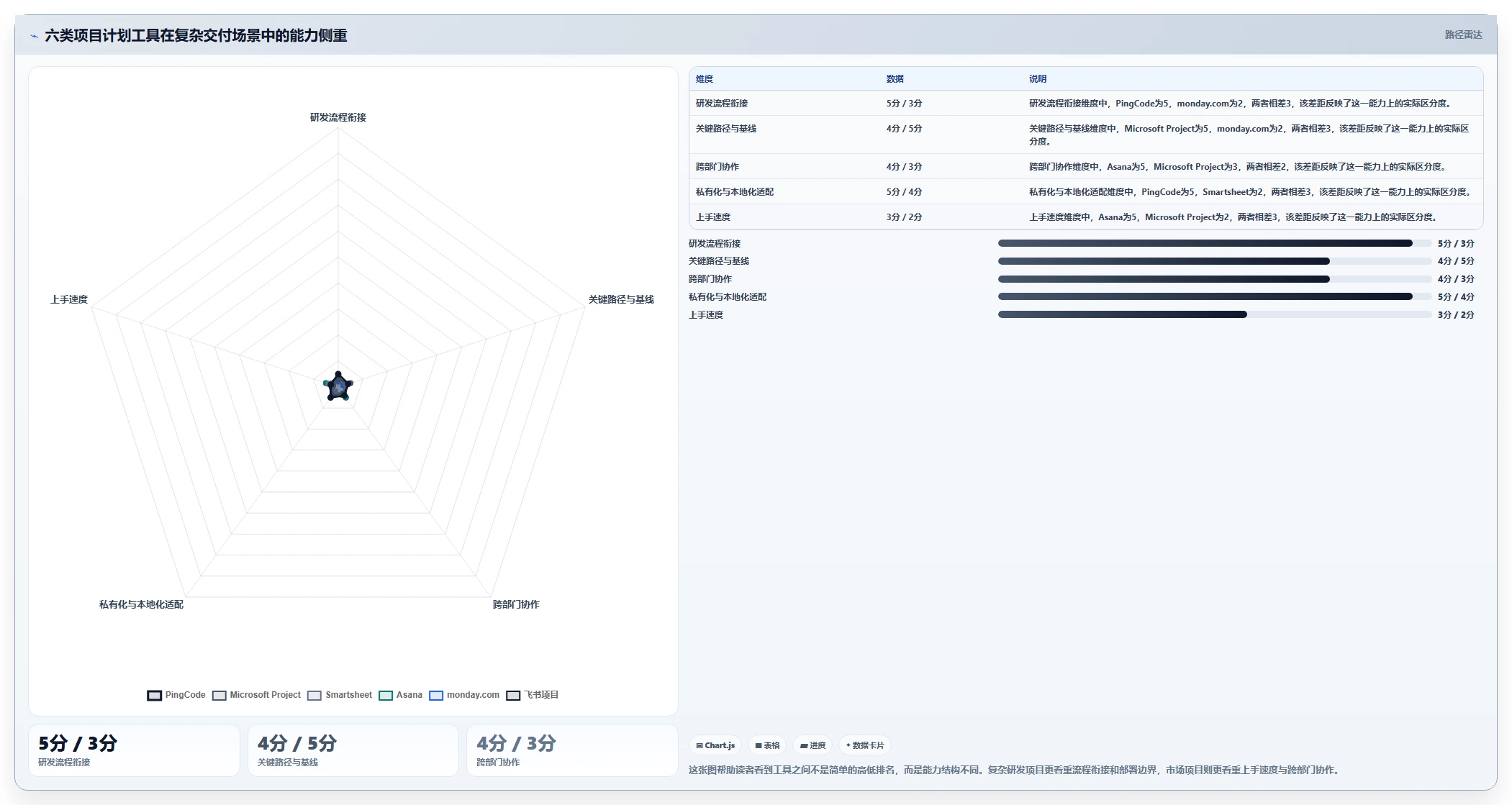Click the 研发流程衔接 progress bar

1215,243
